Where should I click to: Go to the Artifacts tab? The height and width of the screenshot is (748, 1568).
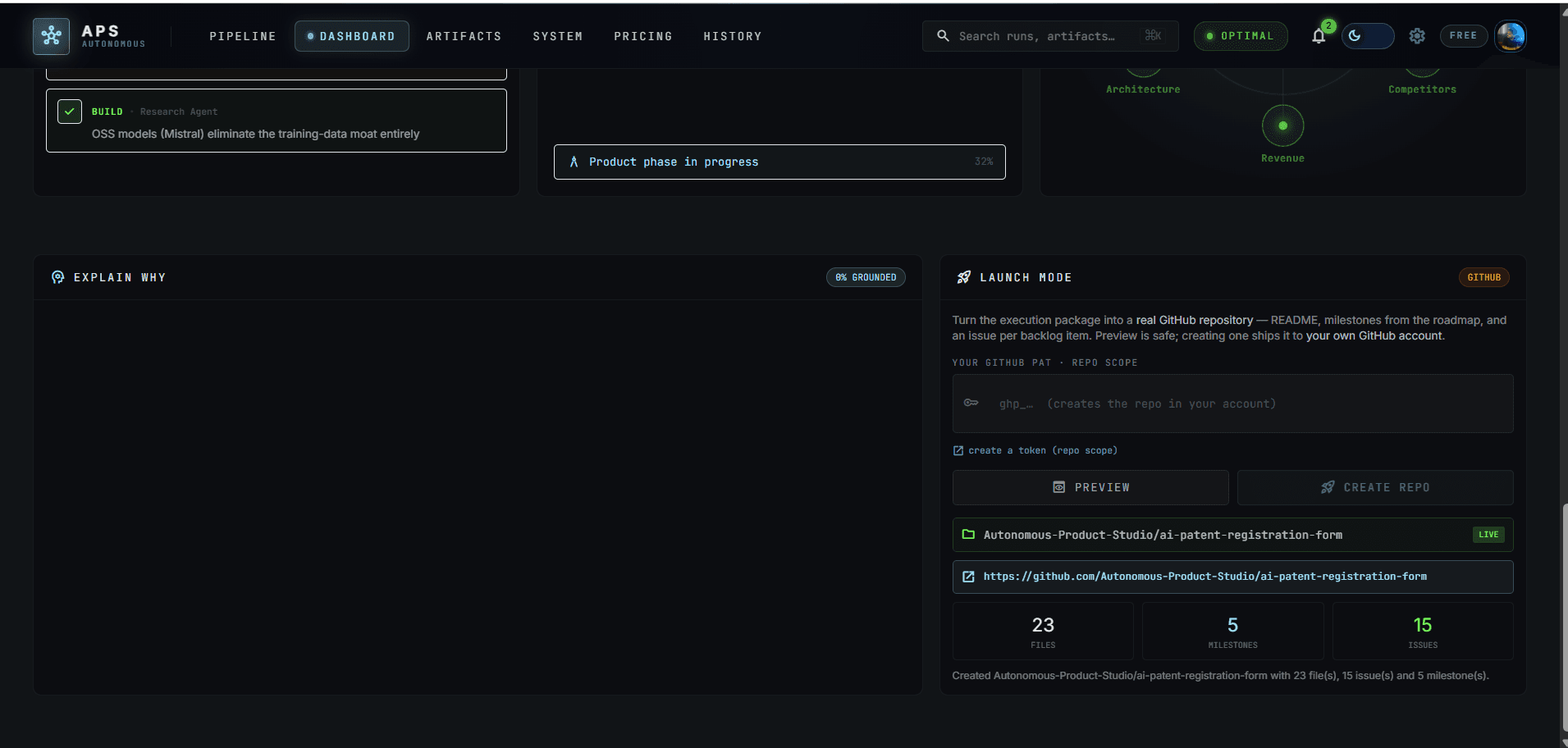click(464, 36)
